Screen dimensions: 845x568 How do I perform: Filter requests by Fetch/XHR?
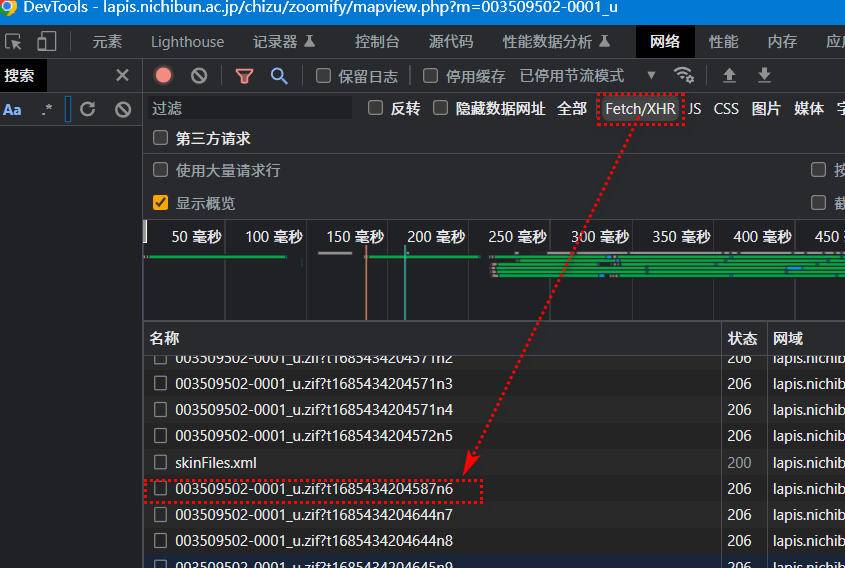click(640, 108)
